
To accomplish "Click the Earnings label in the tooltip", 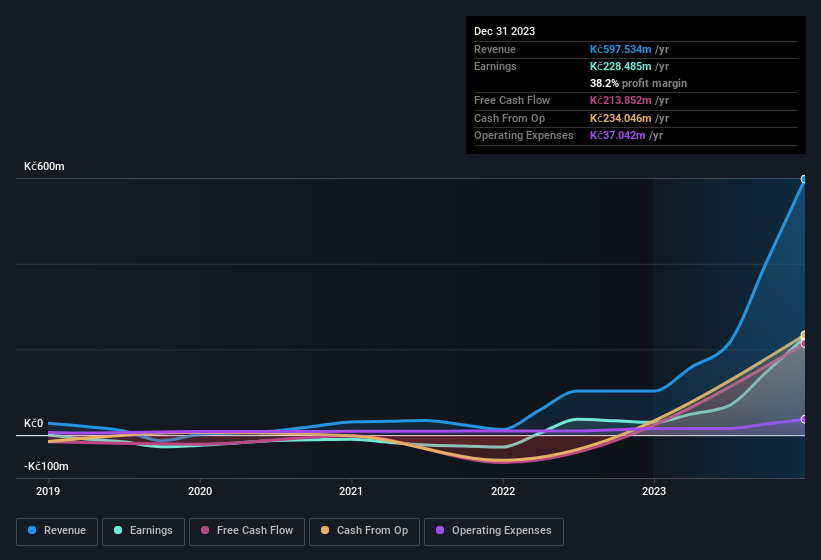I will tap(495, 66).
